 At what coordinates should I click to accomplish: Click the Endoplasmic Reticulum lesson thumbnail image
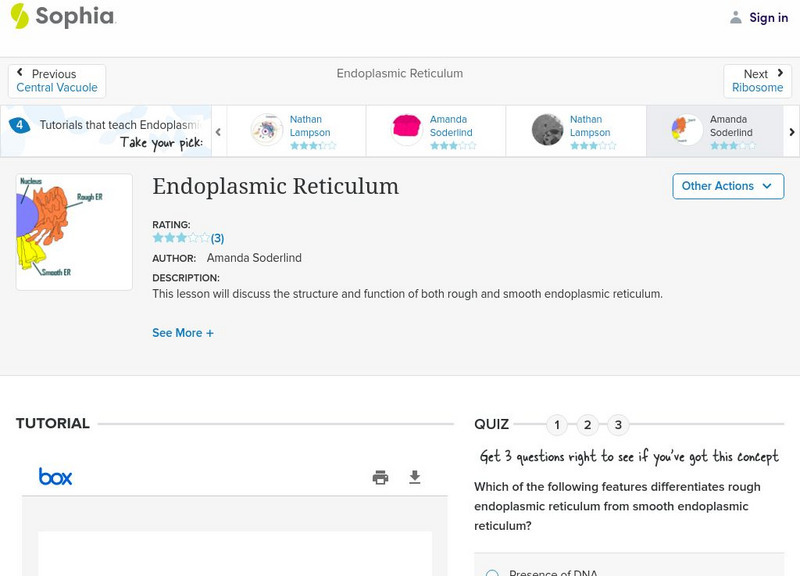click(74, 229)
